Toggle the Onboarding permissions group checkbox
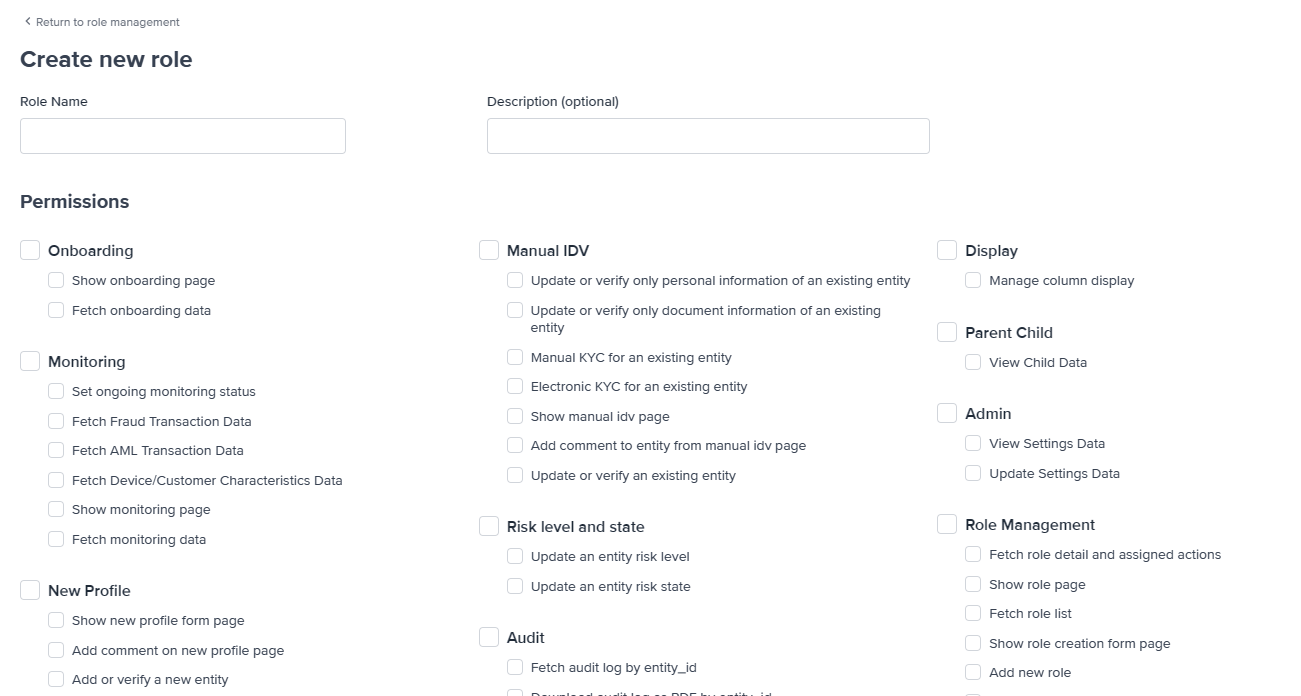Viewport: 1301px width, 696px height. [30, 250]
